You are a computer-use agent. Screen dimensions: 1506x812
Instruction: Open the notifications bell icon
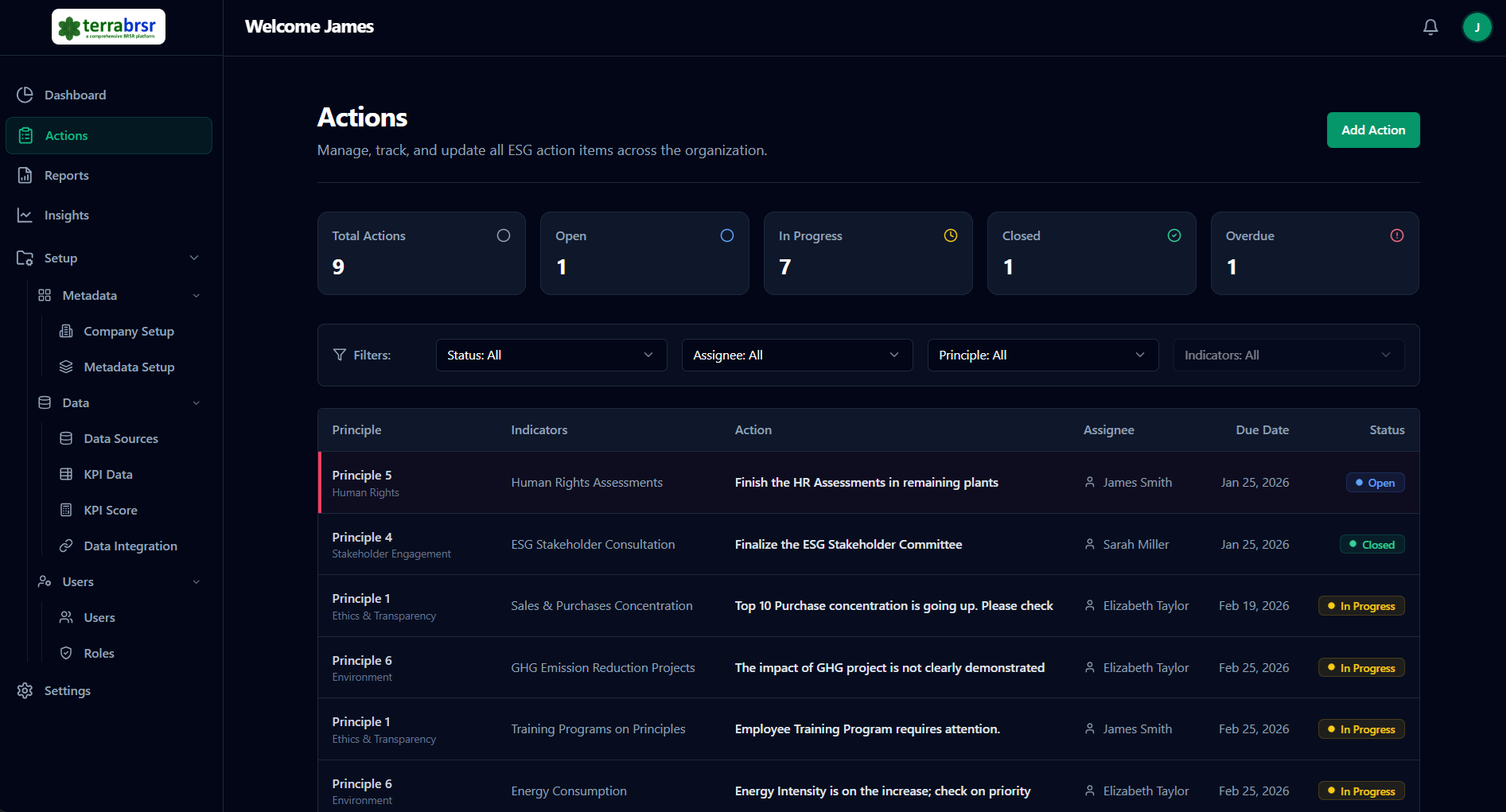pos(1430,27)
